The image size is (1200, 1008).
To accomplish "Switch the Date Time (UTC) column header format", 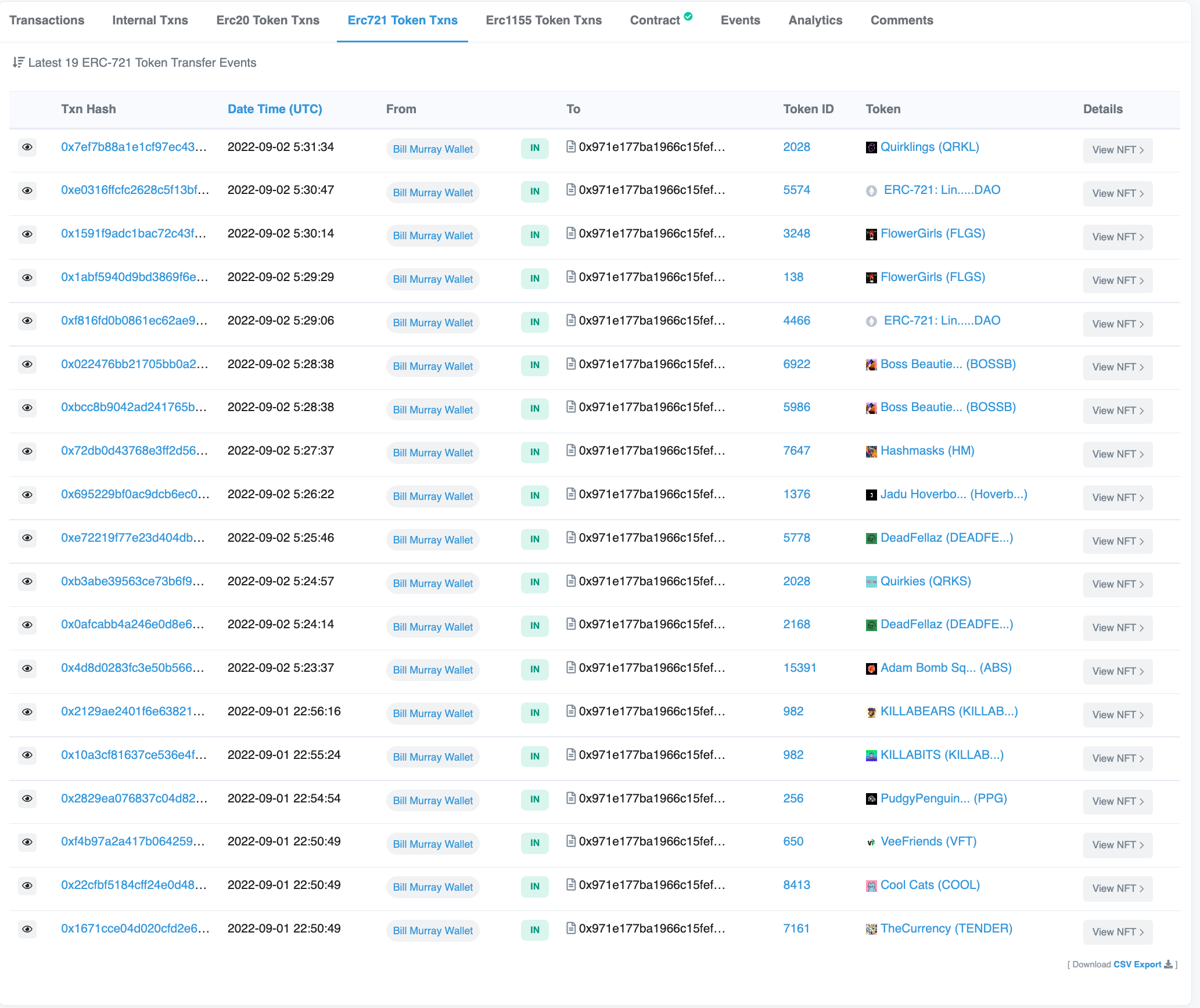I will click(275, 109).
